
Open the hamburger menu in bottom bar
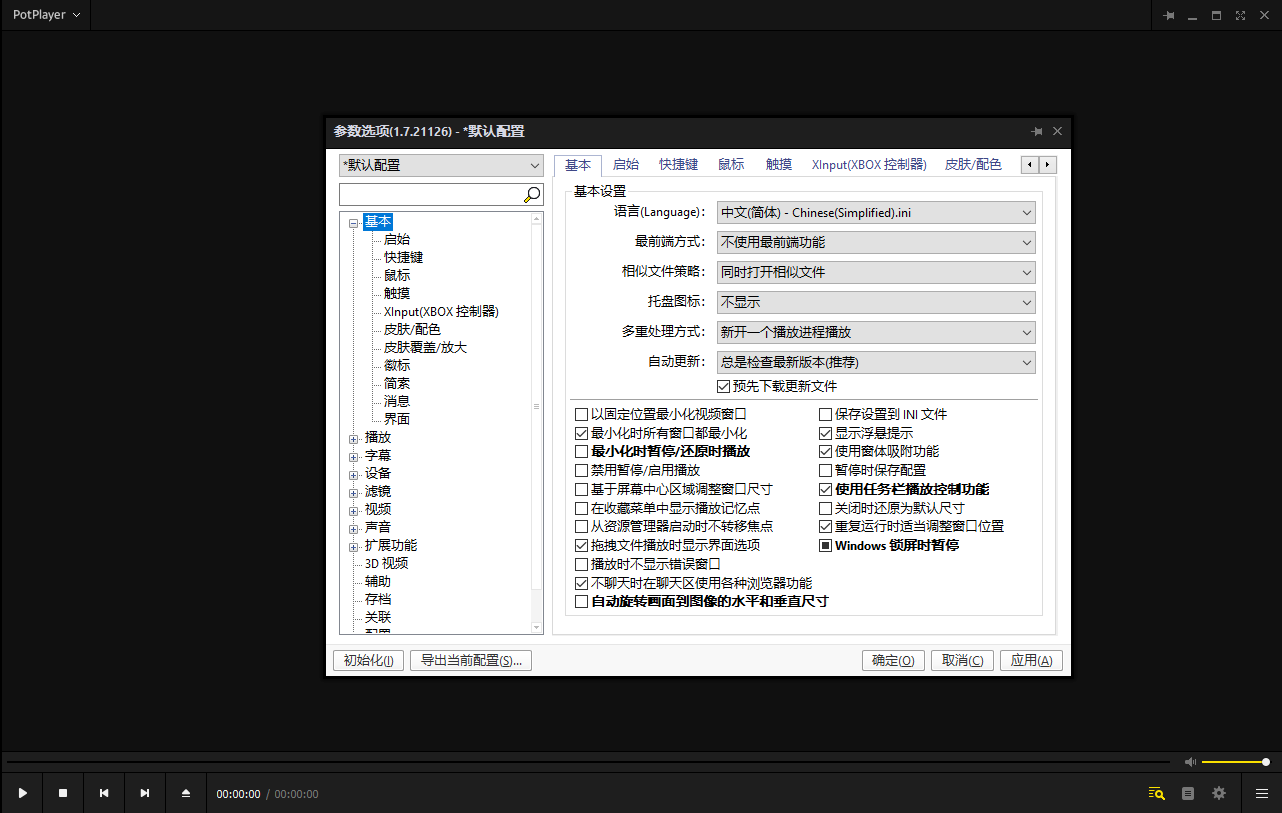[1262, 793]
